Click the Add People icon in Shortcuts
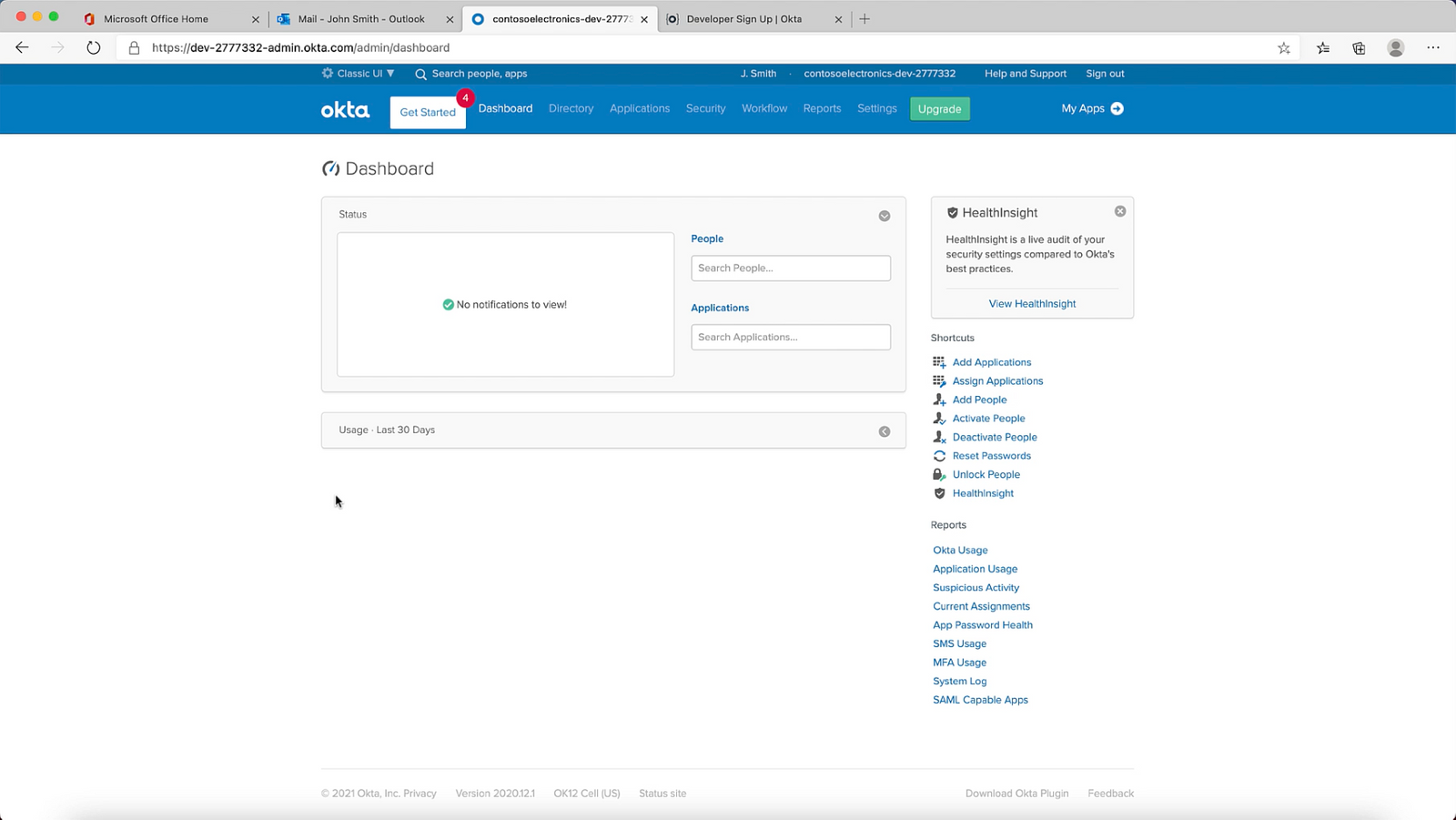Viewport: 1456px width, 820px height. tap(939, 400)
